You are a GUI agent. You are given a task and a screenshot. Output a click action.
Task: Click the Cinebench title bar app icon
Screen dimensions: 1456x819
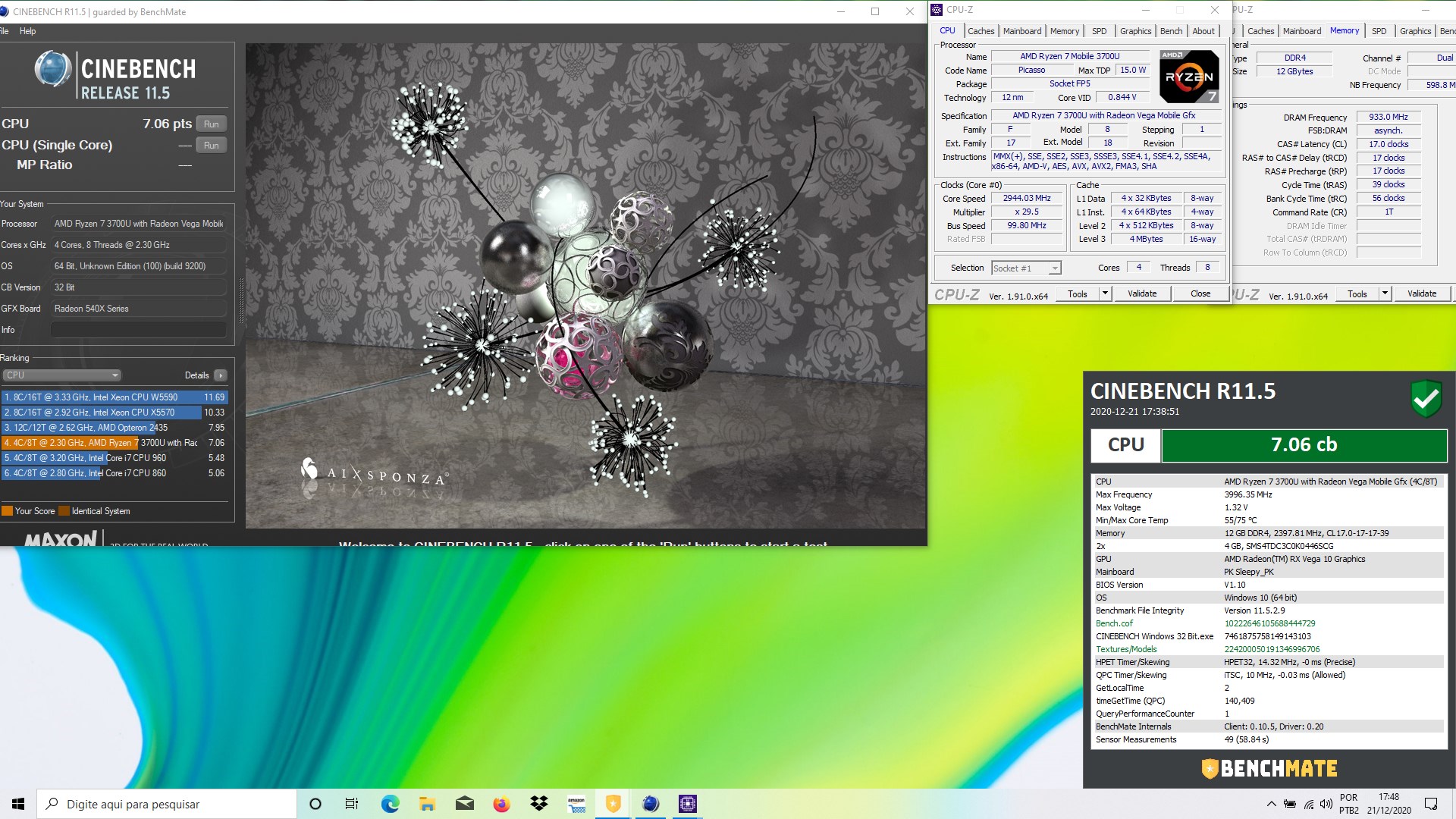point(5,11)
